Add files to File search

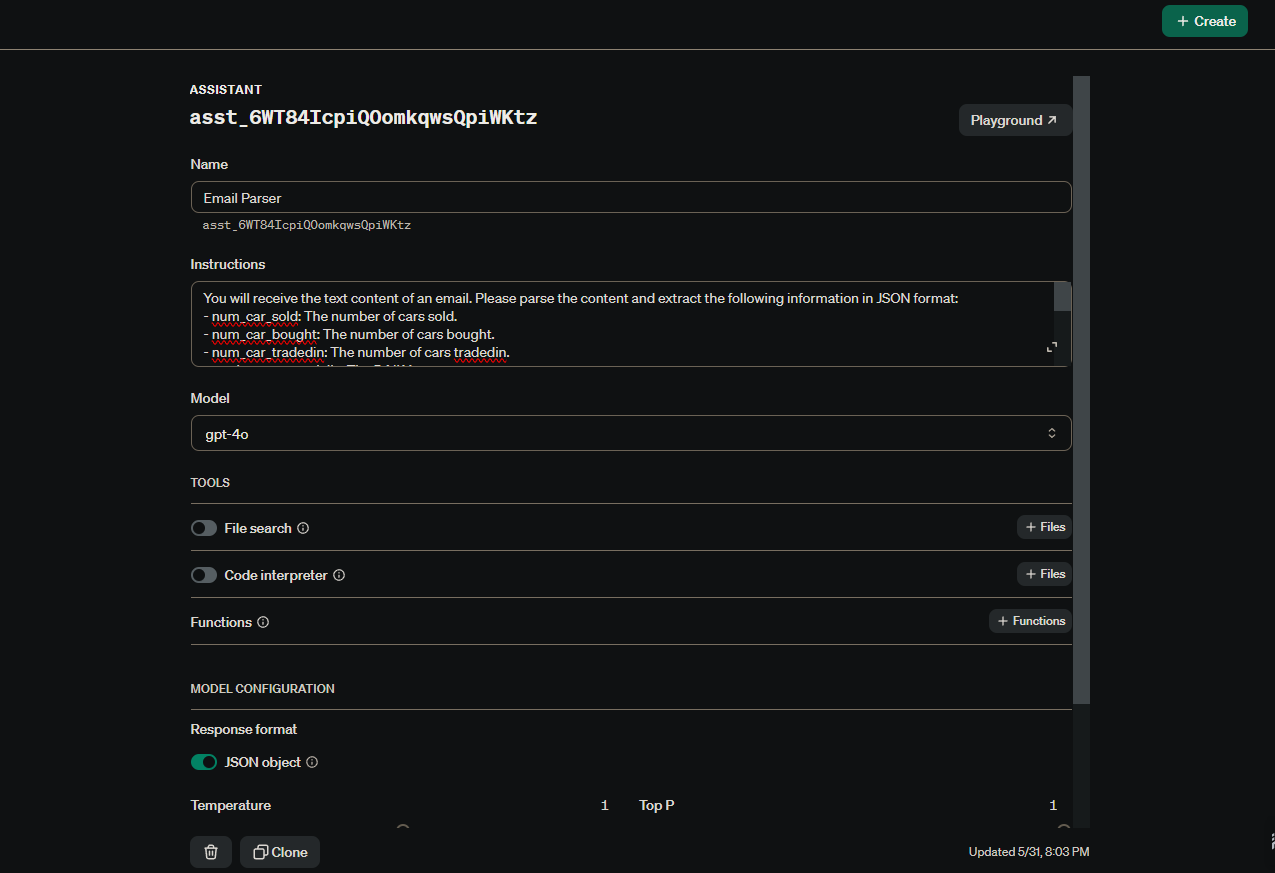tap(1044, 527)
